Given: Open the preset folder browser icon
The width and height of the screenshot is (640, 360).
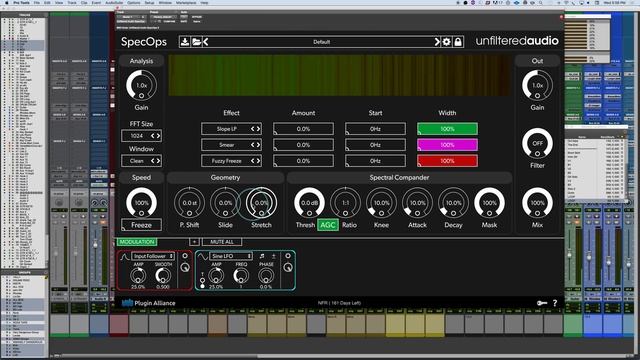Looking at the screenshot, I should [x=196, y=42].
